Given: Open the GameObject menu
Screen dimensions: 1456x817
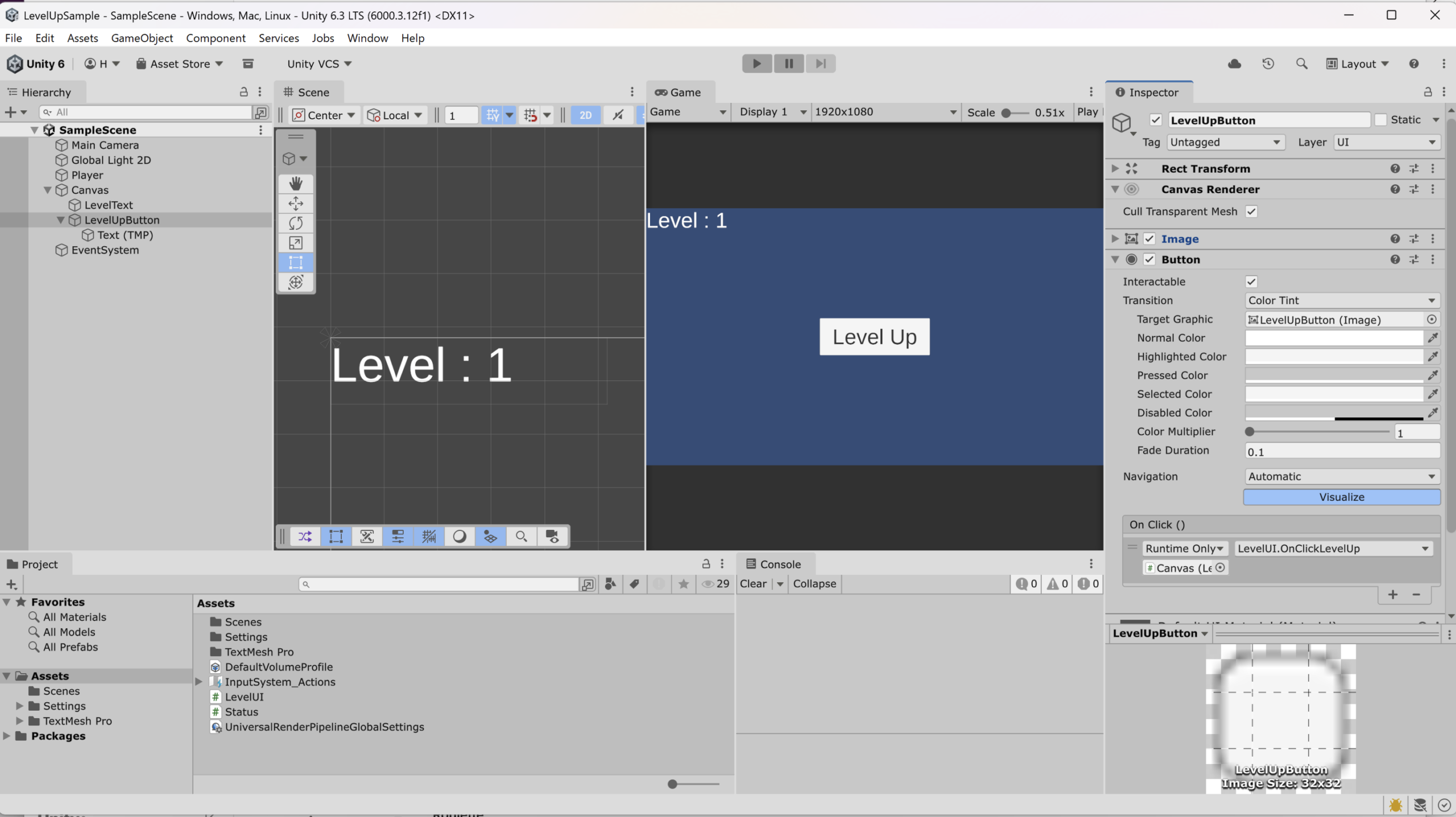Looking at the screenshot, I should (142, 38).
